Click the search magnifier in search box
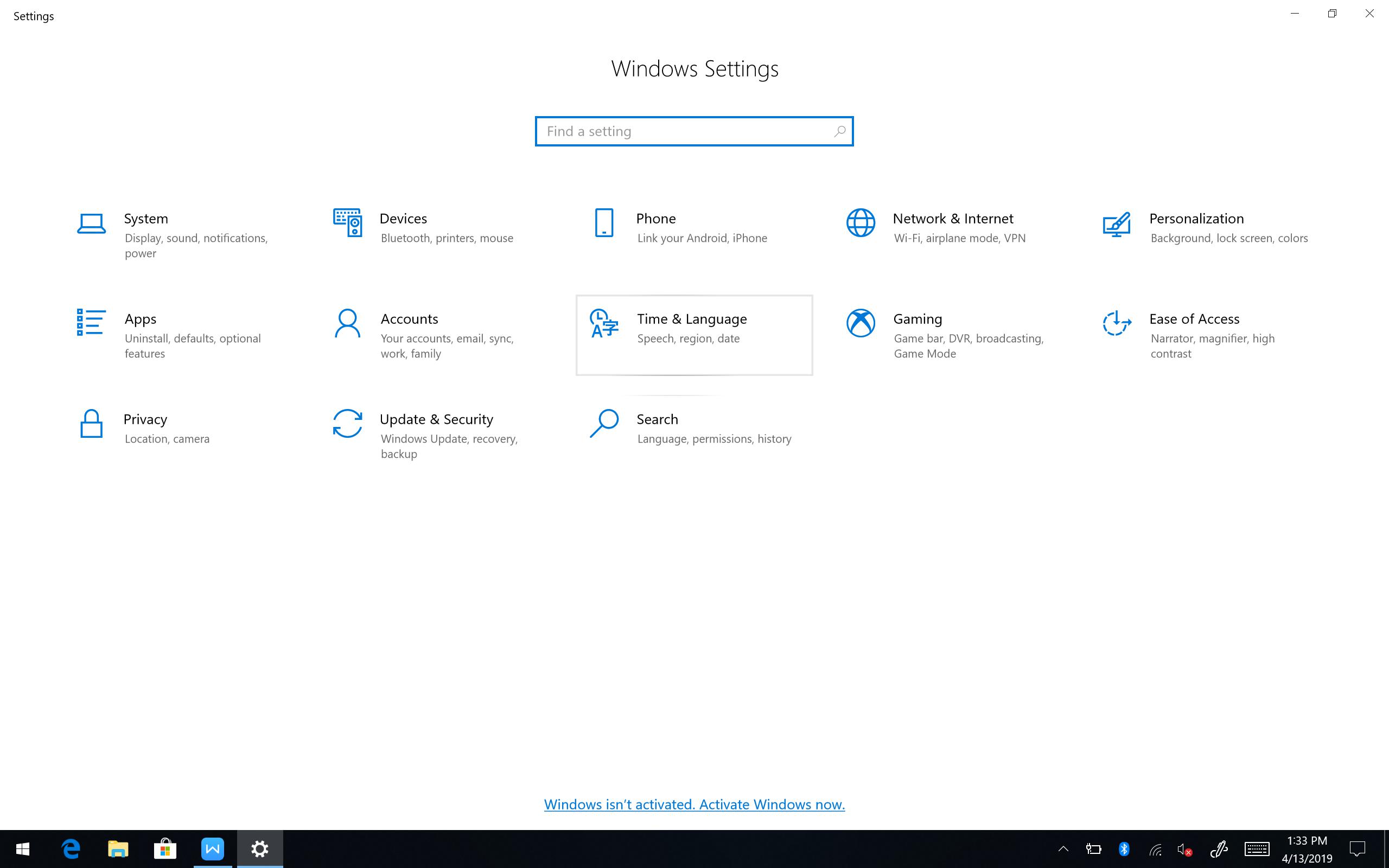 point(839,131)
